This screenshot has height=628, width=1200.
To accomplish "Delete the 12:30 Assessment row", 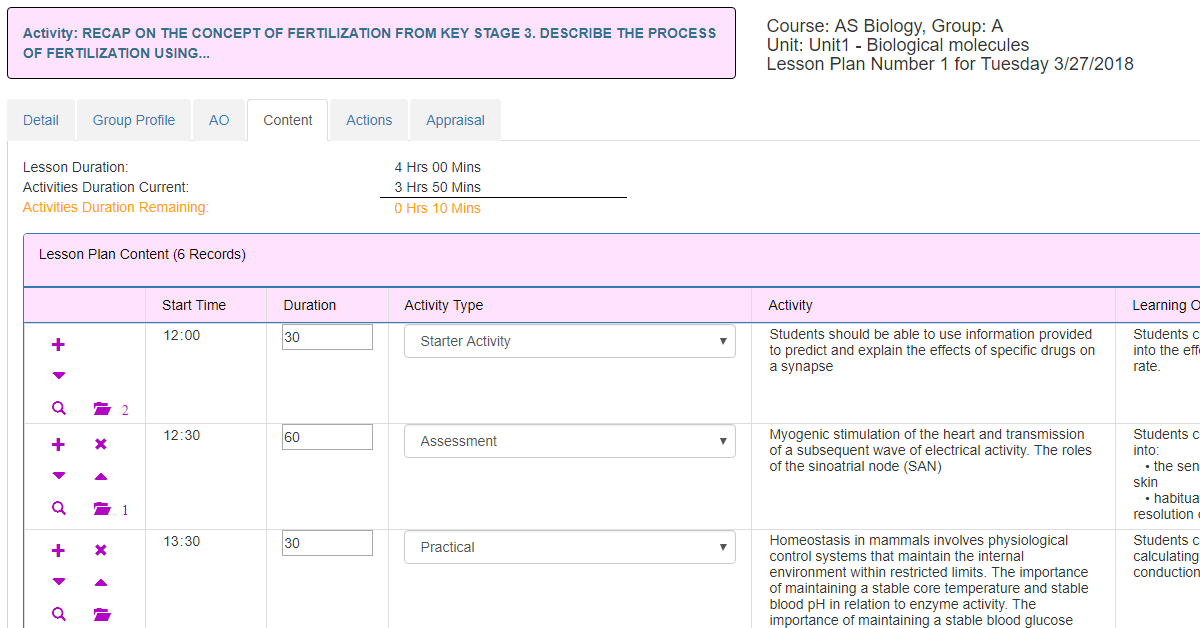I will [x=100, y=444].
